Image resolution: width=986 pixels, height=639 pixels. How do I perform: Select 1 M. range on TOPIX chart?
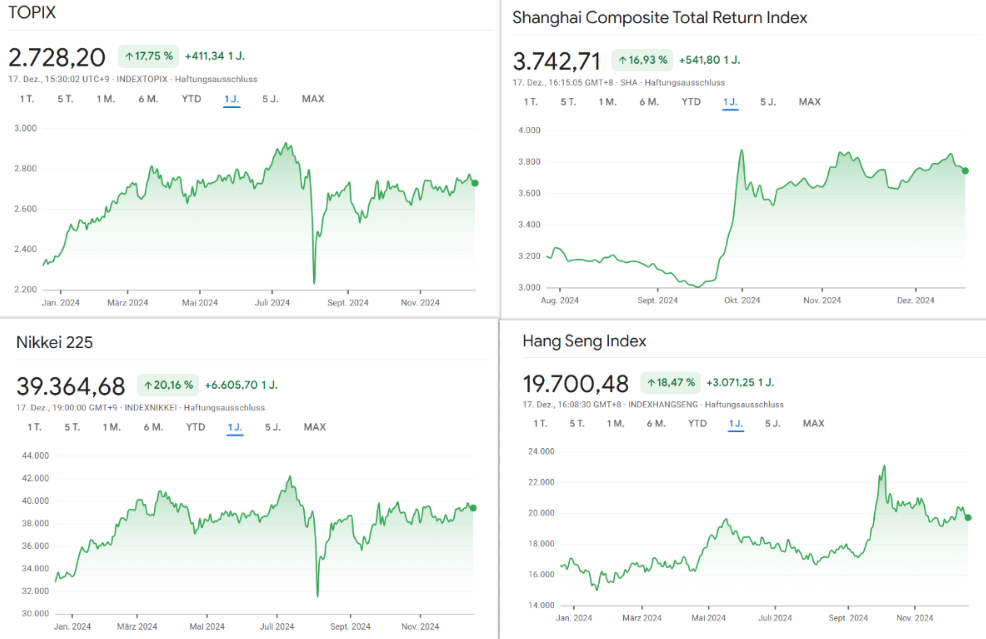coord(106,99)
